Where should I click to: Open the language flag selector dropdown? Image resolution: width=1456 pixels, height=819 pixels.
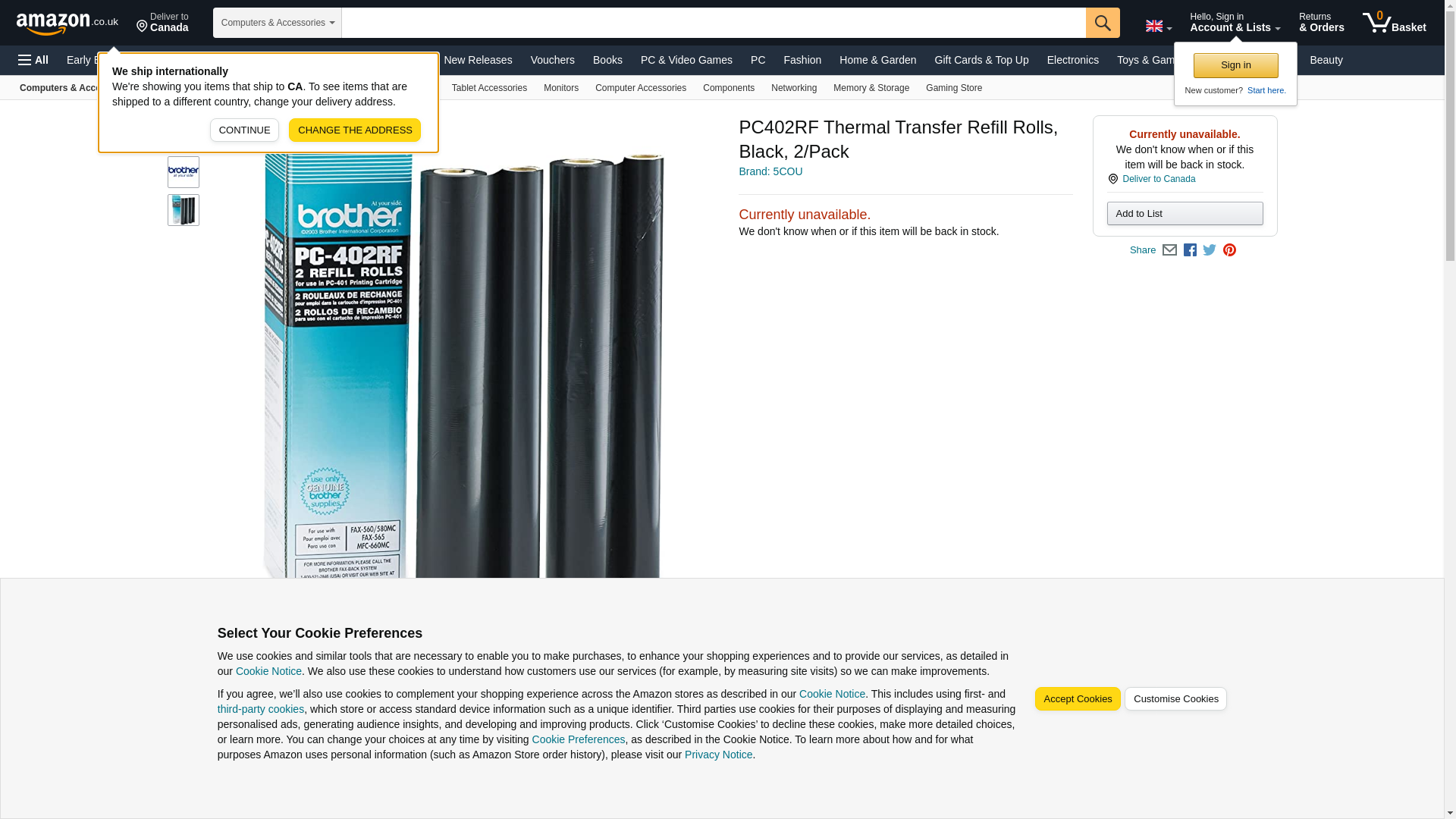coord(1158,26)
